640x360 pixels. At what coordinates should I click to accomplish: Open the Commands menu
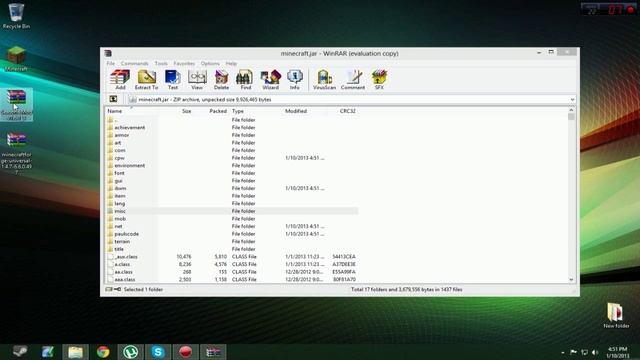135,64
